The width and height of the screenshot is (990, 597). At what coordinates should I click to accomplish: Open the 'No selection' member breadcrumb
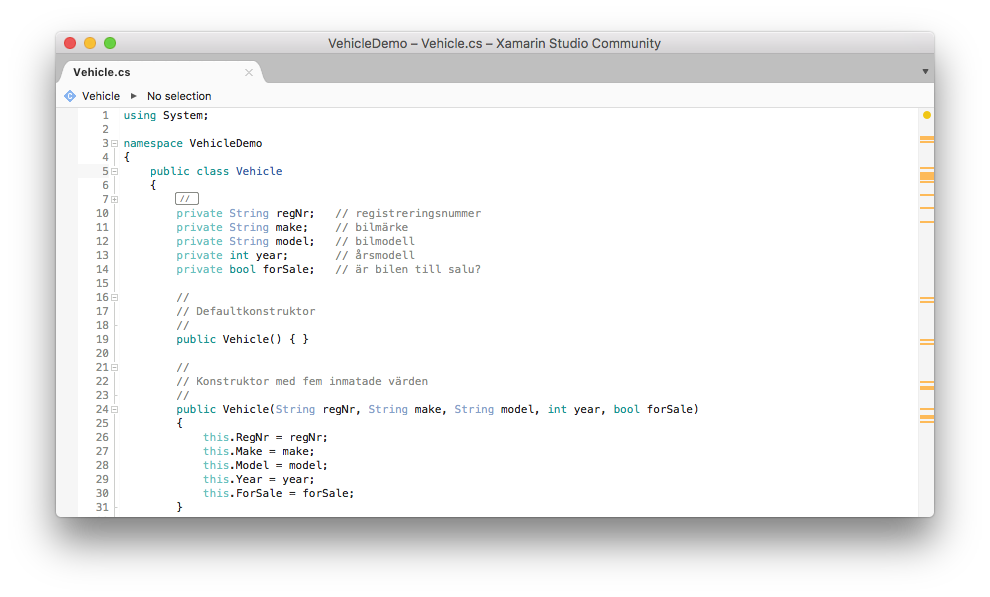coord(179,96)
